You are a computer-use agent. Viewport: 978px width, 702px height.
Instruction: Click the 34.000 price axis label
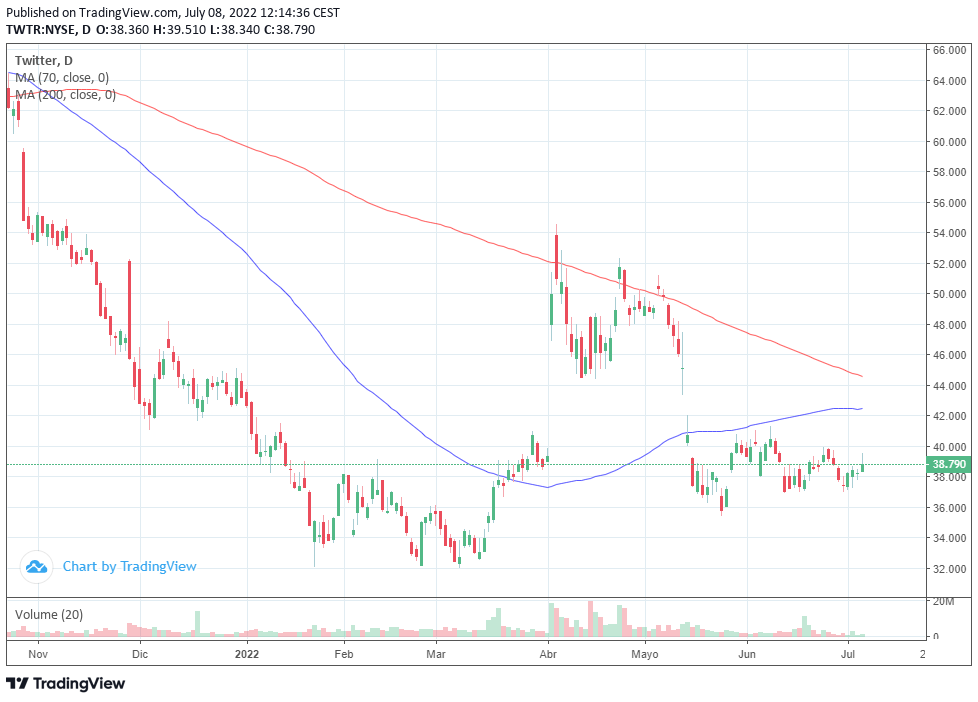tap(949, 538)
